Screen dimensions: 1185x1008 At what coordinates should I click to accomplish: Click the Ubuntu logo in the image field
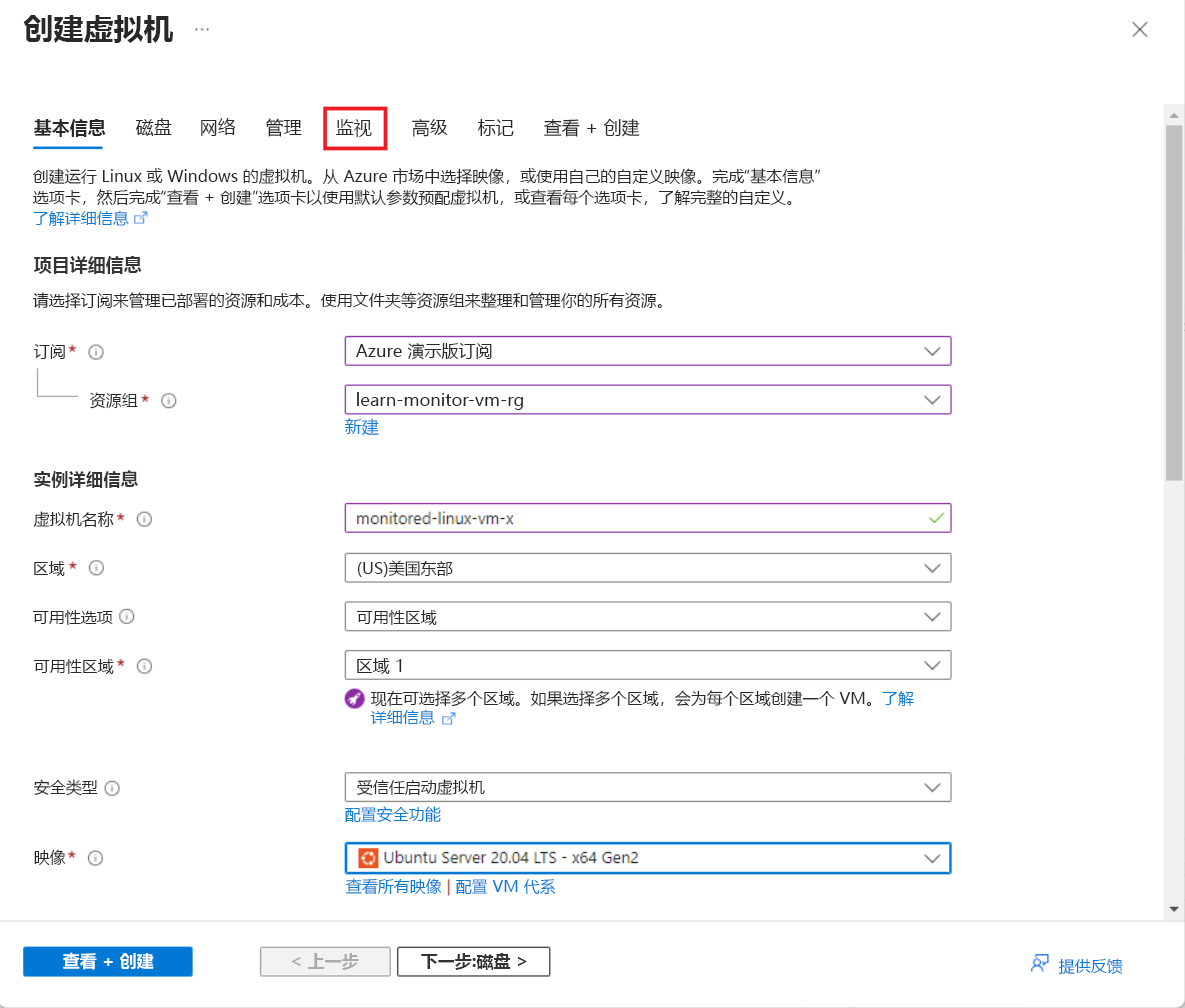coord(368,858)
